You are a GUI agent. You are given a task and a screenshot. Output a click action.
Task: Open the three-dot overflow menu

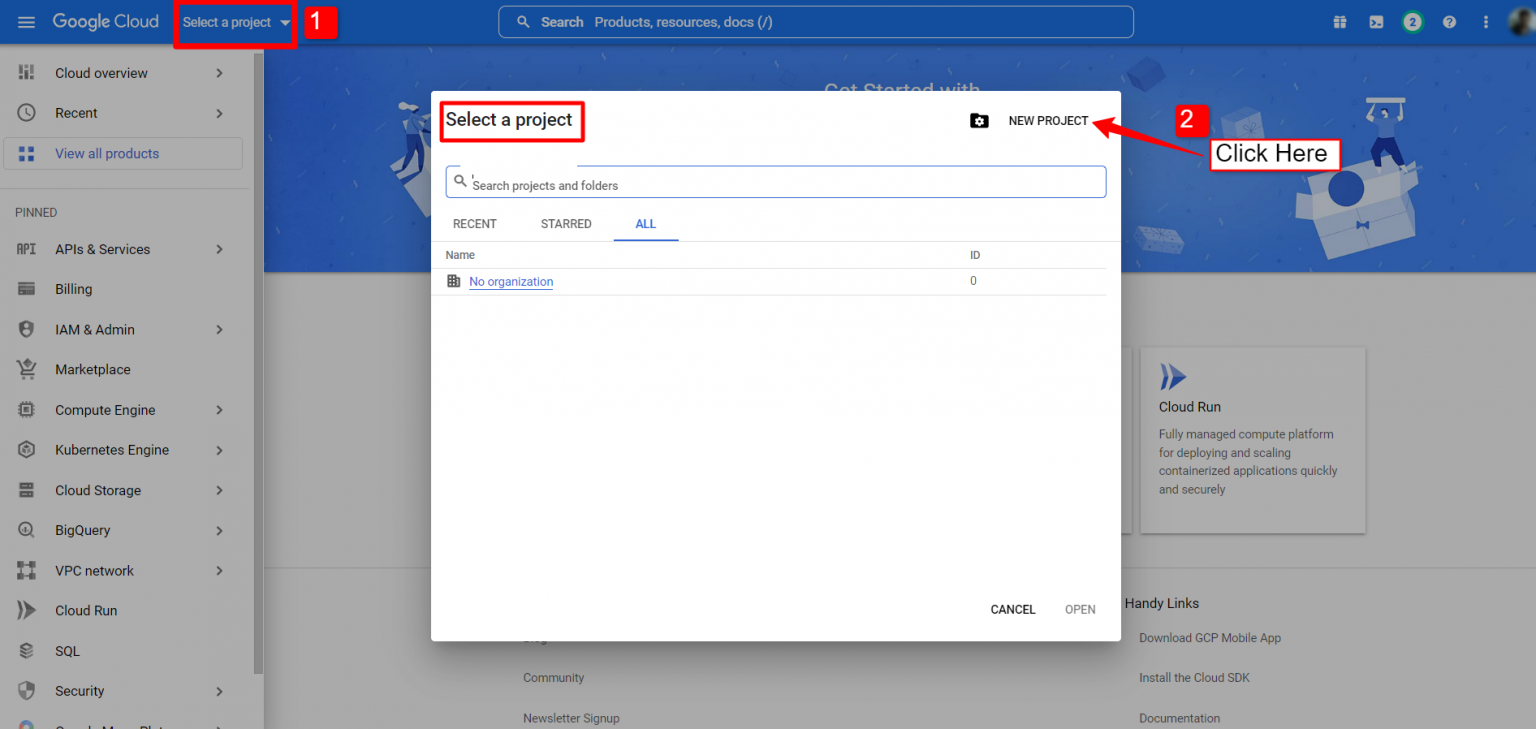click(x=1487, y=21)
